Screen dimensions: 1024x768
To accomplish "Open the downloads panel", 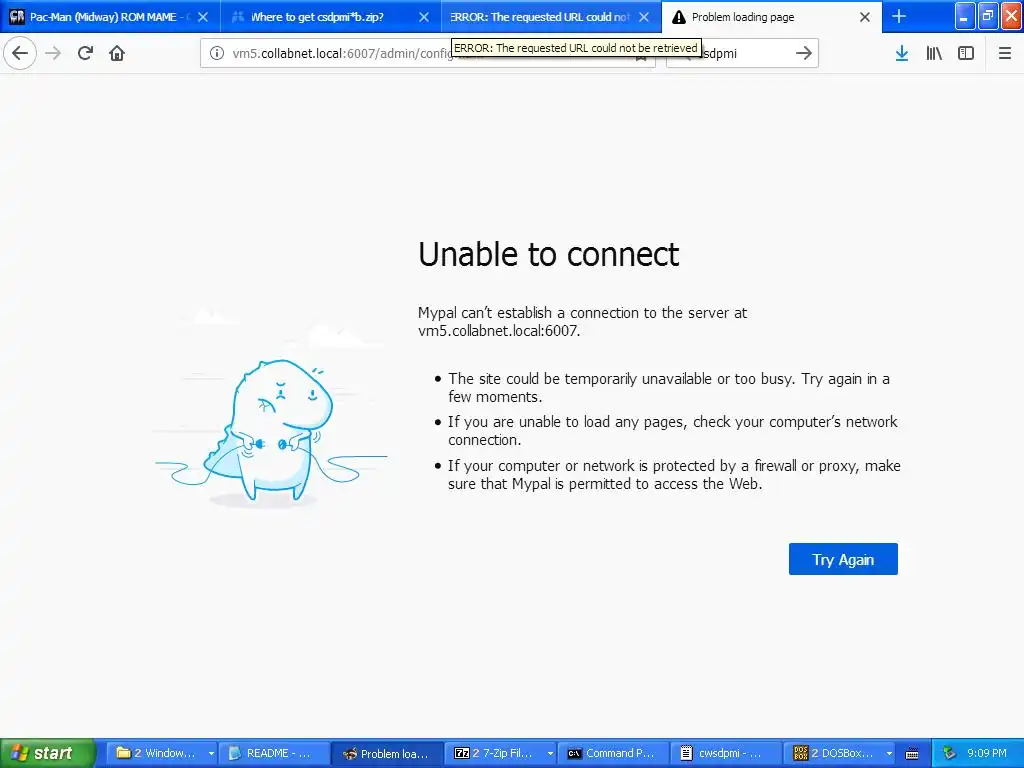I will click(x=902, y=53).
